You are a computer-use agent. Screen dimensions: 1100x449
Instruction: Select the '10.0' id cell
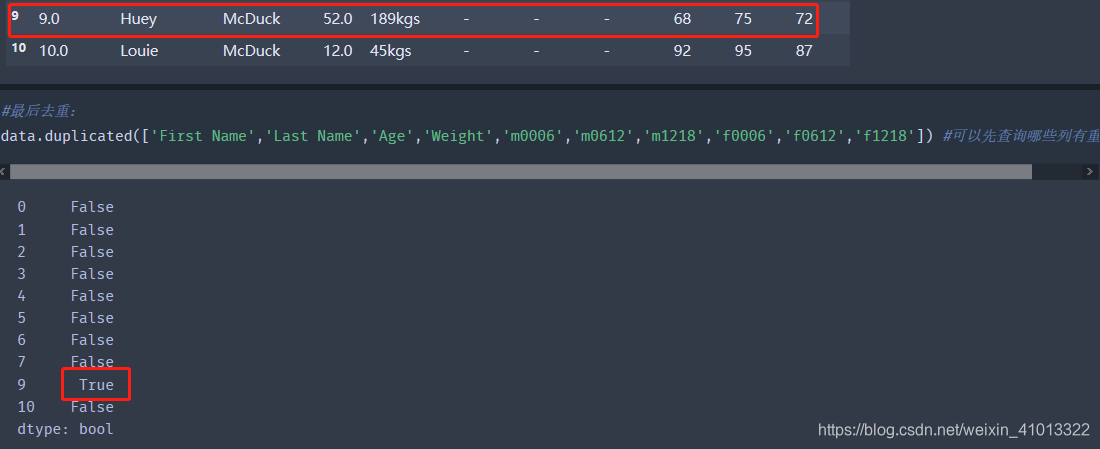coord(53,51)
